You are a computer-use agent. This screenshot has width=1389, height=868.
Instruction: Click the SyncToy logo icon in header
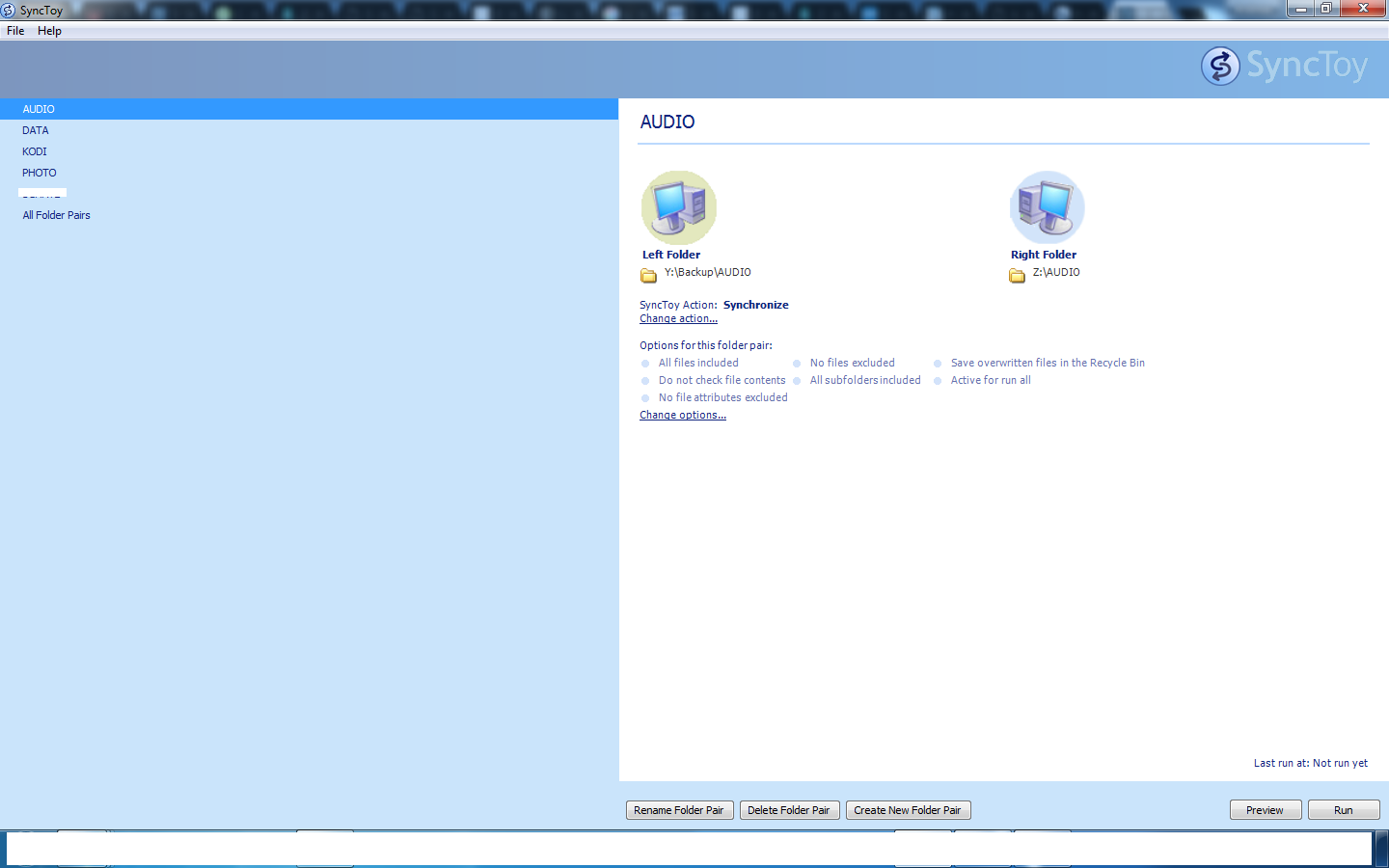coord(1220,67)
